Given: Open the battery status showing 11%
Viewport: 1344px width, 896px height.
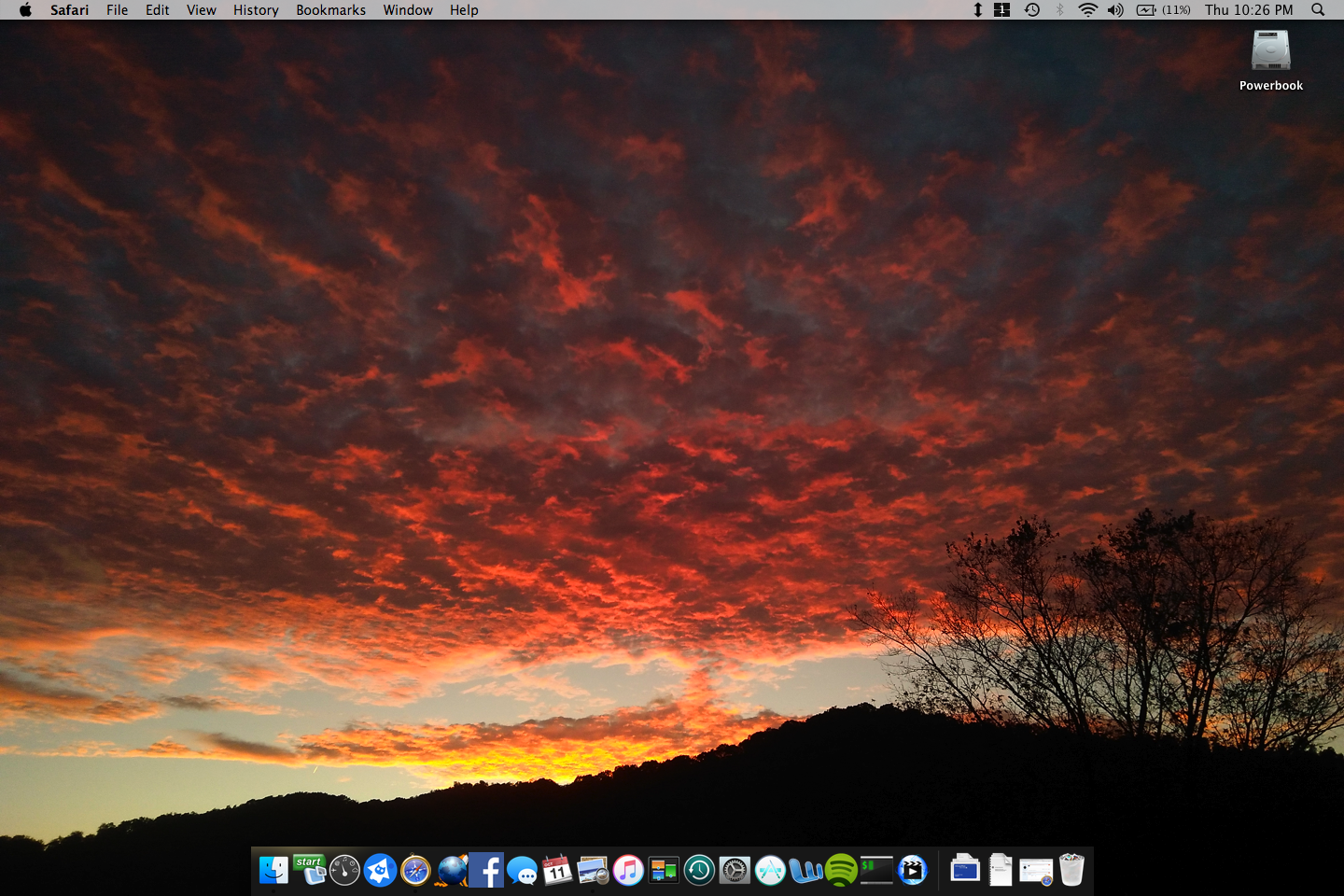Looking at the screenshot, I should pyautogui.click(x=1164, y=10).
